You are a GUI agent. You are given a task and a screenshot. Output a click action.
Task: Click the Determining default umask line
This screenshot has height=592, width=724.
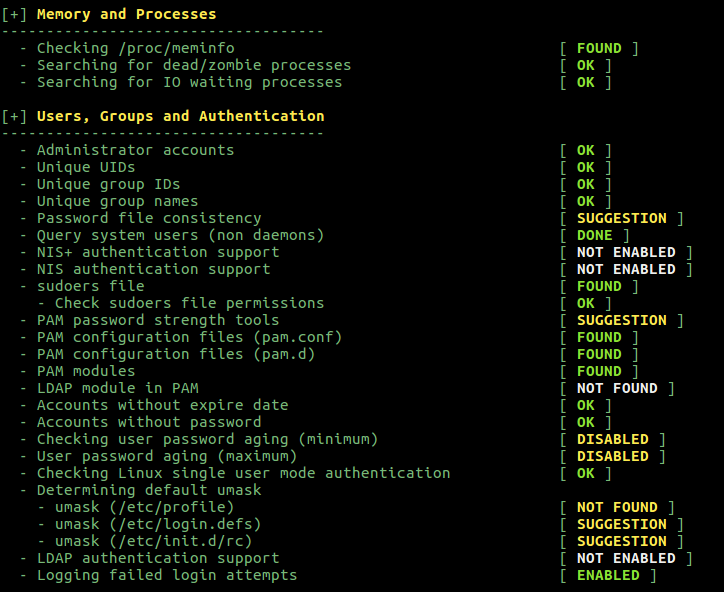point(149,490)
